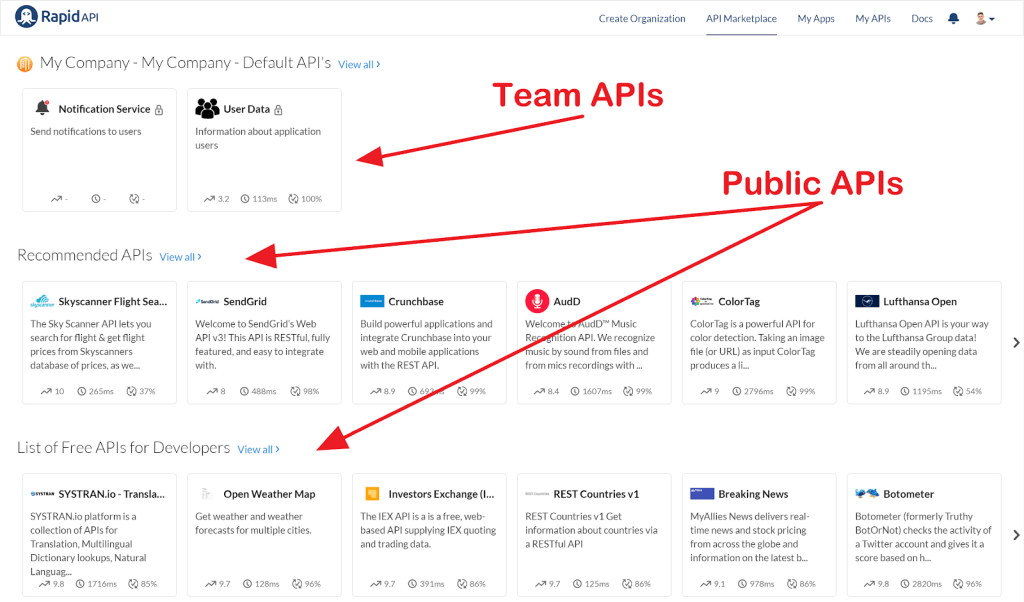Click the Crunchbase logo icon
The height and width of the screenshot is (602, 1024).
tap(372, 301)
